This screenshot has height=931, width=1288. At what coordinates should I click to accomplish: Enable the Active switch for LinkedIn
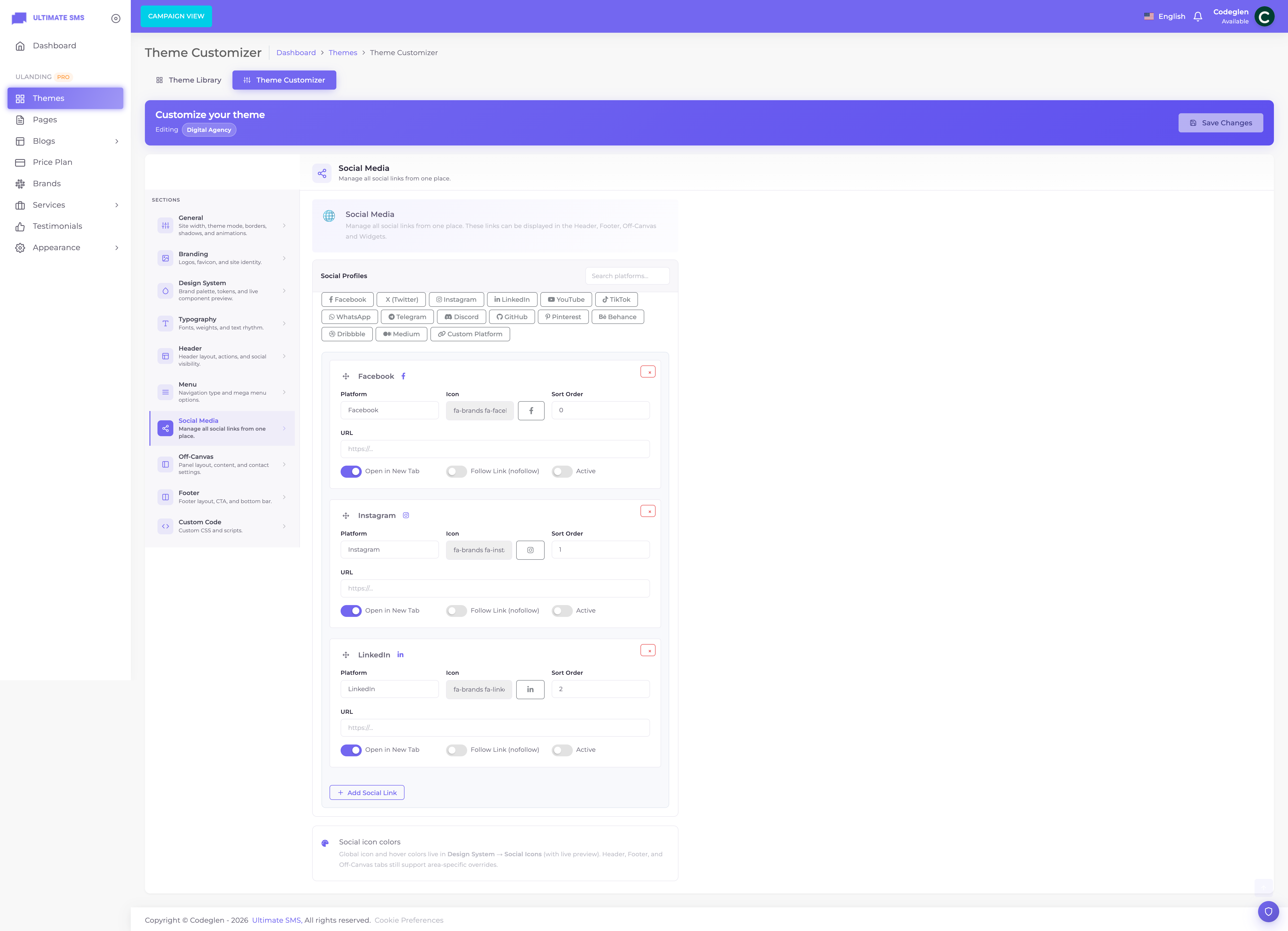(562, 750)
